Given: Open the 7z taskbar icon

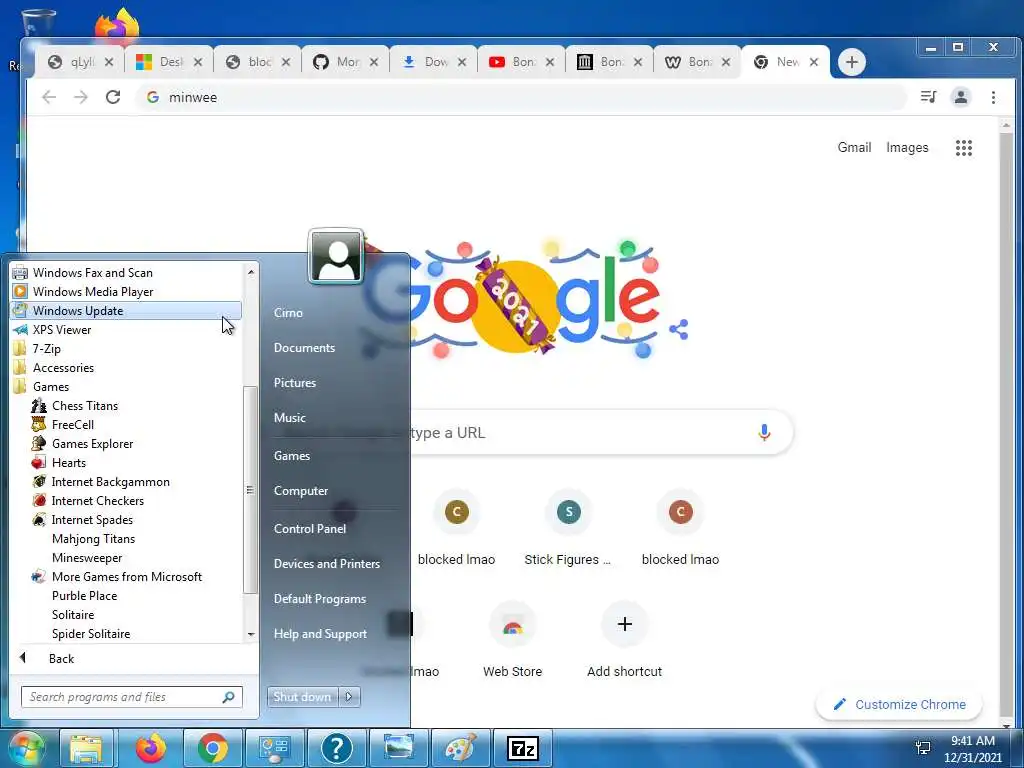Looking at the screenshot, I should pyautogui.click(x=523, y=749).
